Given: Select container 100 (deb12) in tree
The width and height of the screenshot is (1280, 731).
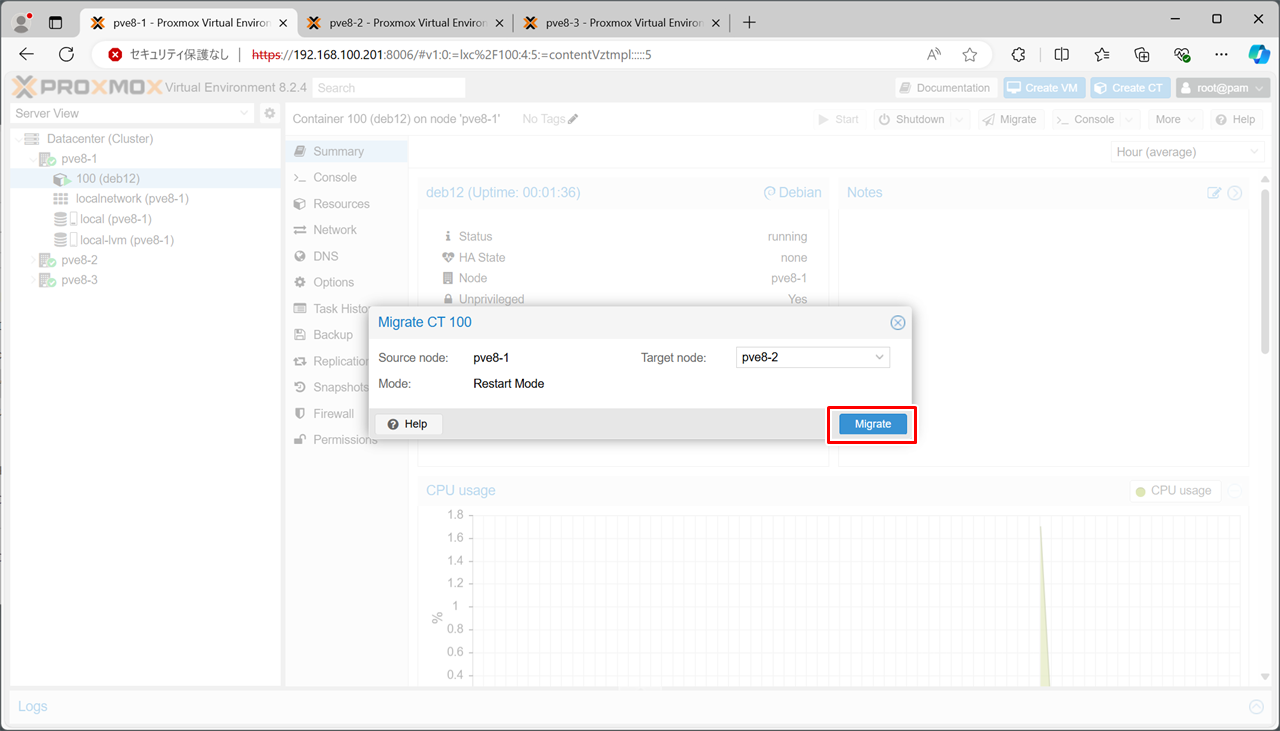Looking at the screenshot, I should pos(107,178).
